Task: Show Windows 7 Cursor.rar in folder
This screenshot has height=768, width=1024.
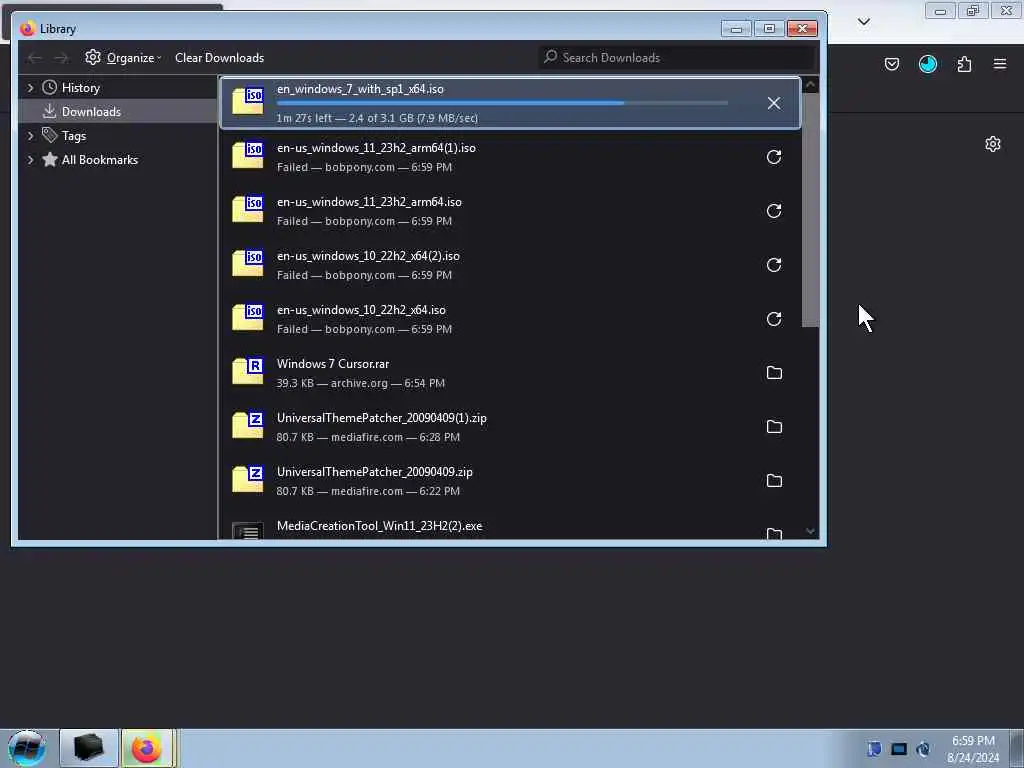Action: 774,373
